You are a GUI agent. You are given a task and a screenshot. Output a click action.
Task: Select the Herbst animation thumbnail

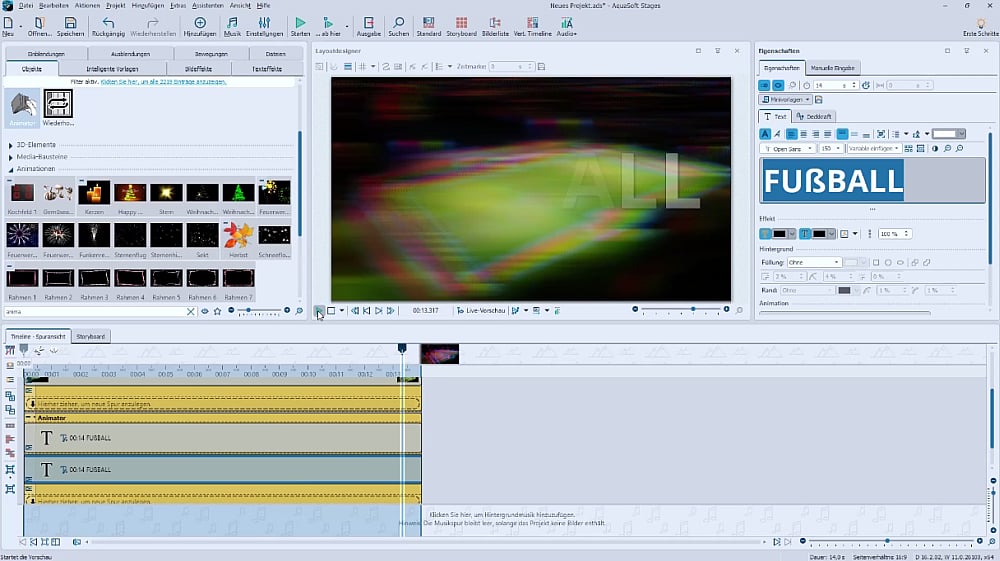click(238, 235)
